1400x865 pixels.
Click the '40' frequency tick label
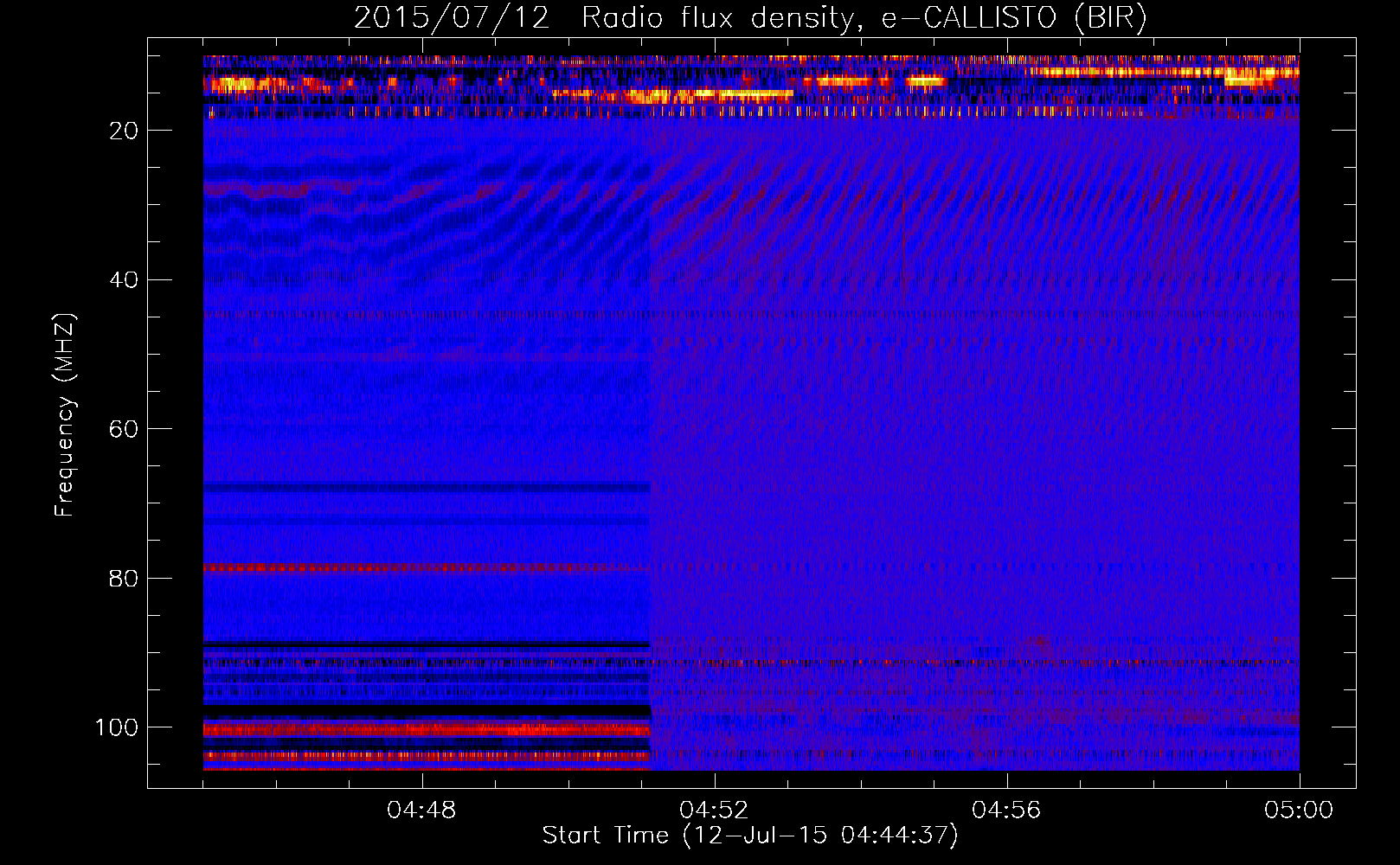pos(124,280)
